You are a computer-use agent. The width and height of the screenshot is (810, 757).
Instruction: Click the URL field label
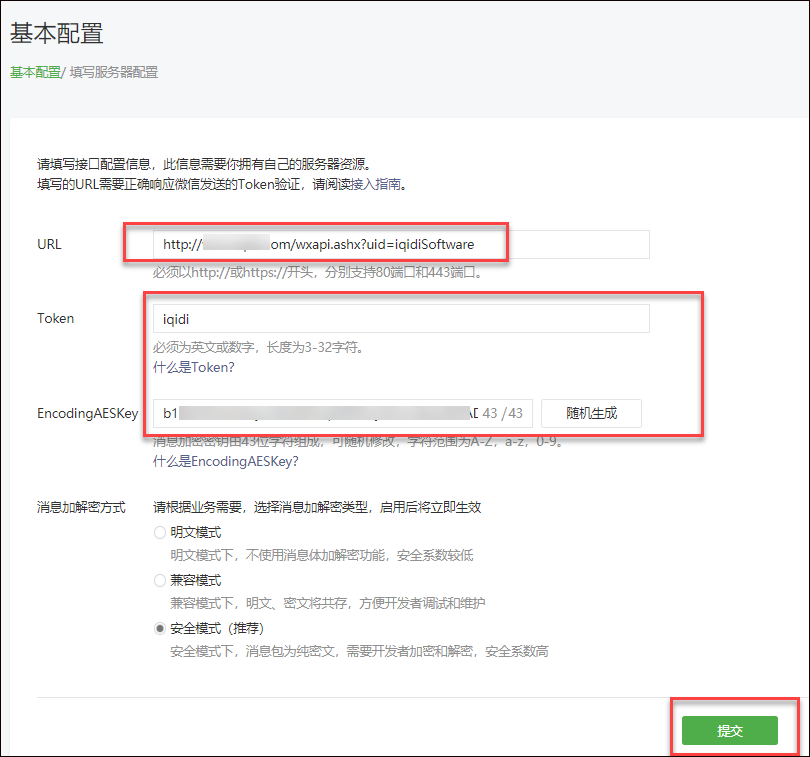[49, 244]
